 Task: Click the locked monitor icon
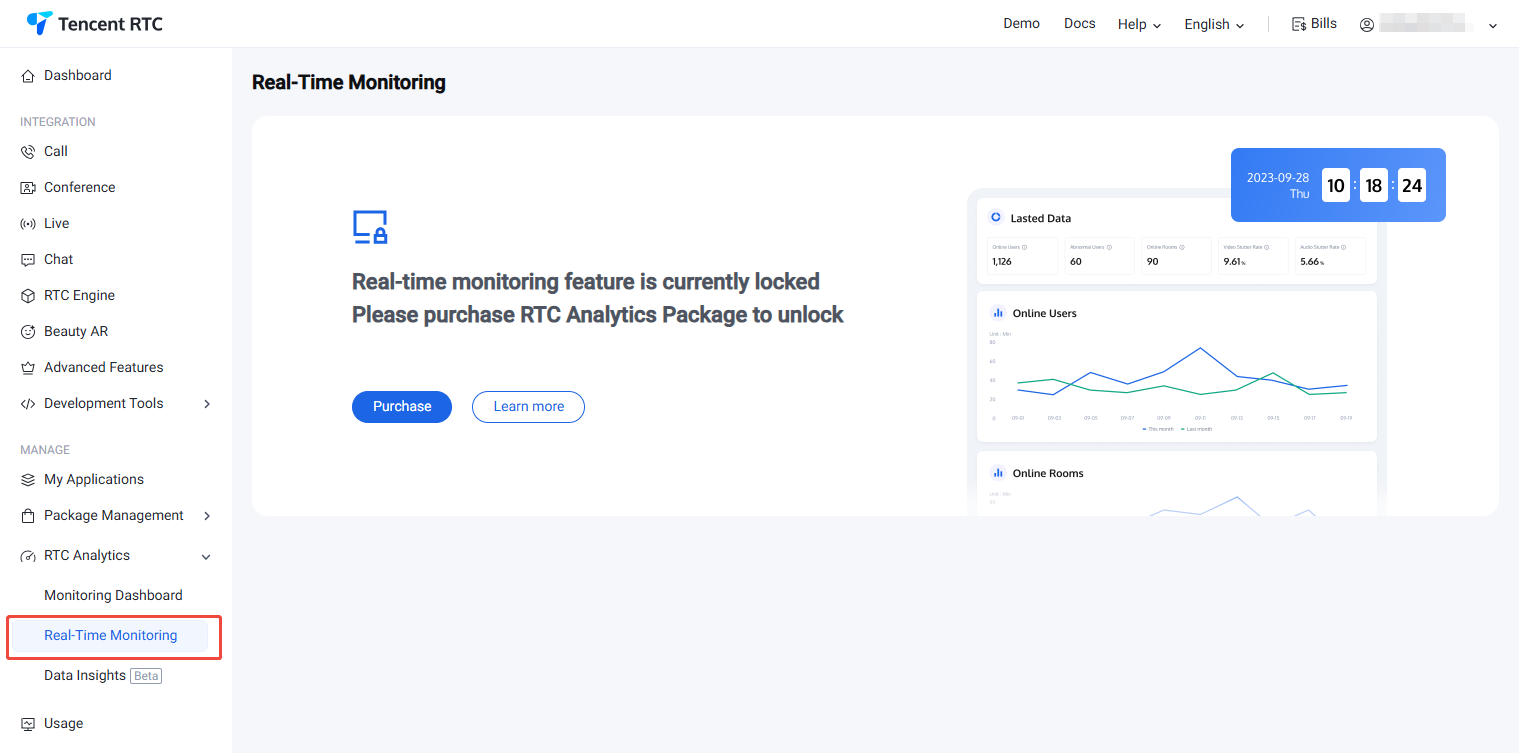tap(370, 227)
